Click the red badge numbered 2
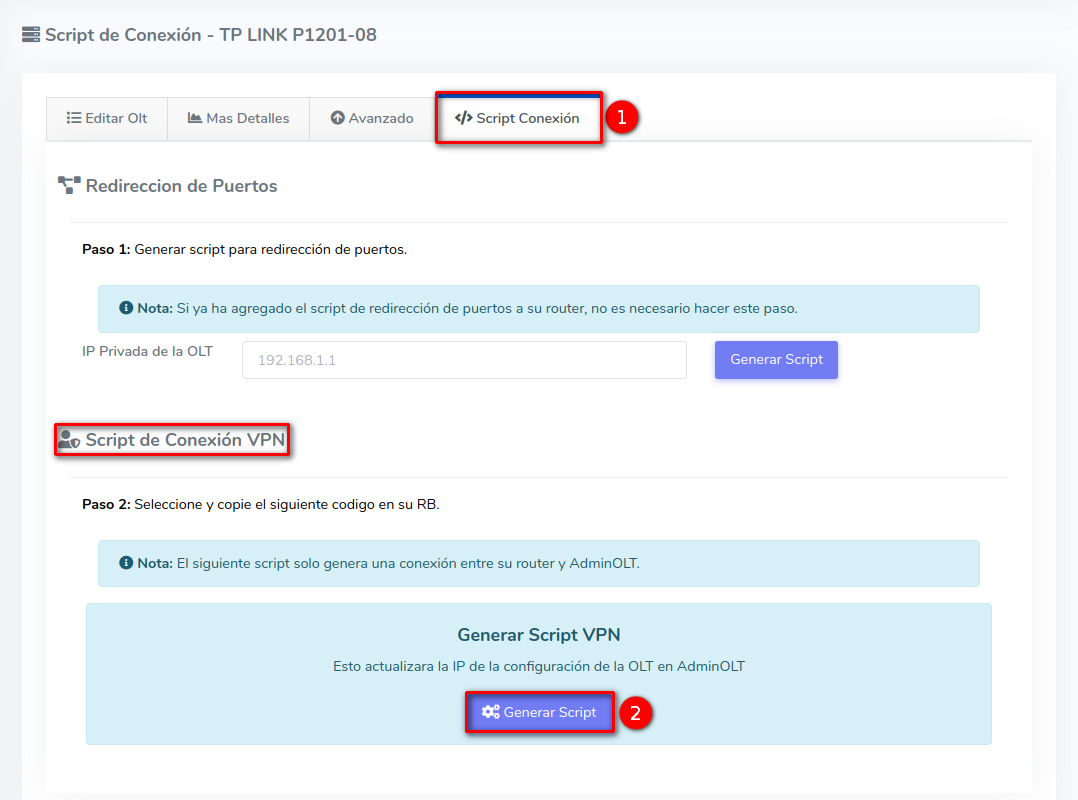 635,713
